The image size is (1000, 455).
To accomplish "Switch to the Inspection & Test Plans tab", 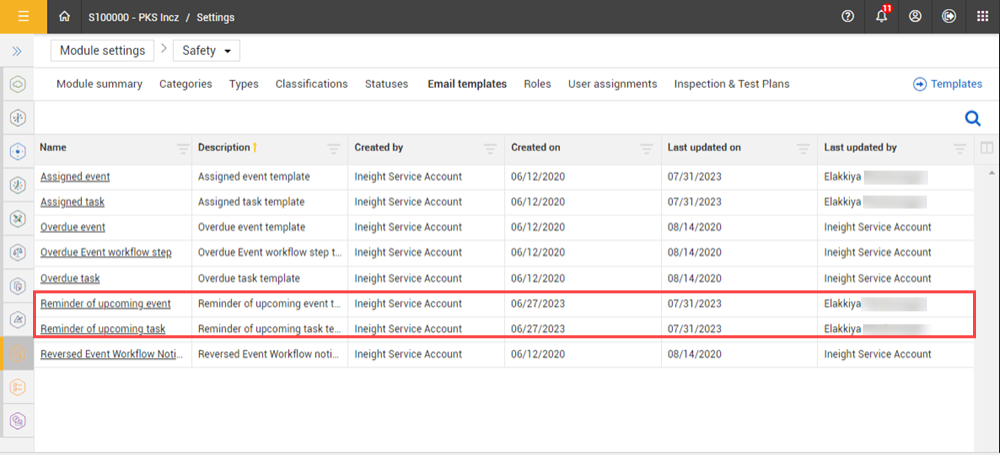I will pos(731,84).
